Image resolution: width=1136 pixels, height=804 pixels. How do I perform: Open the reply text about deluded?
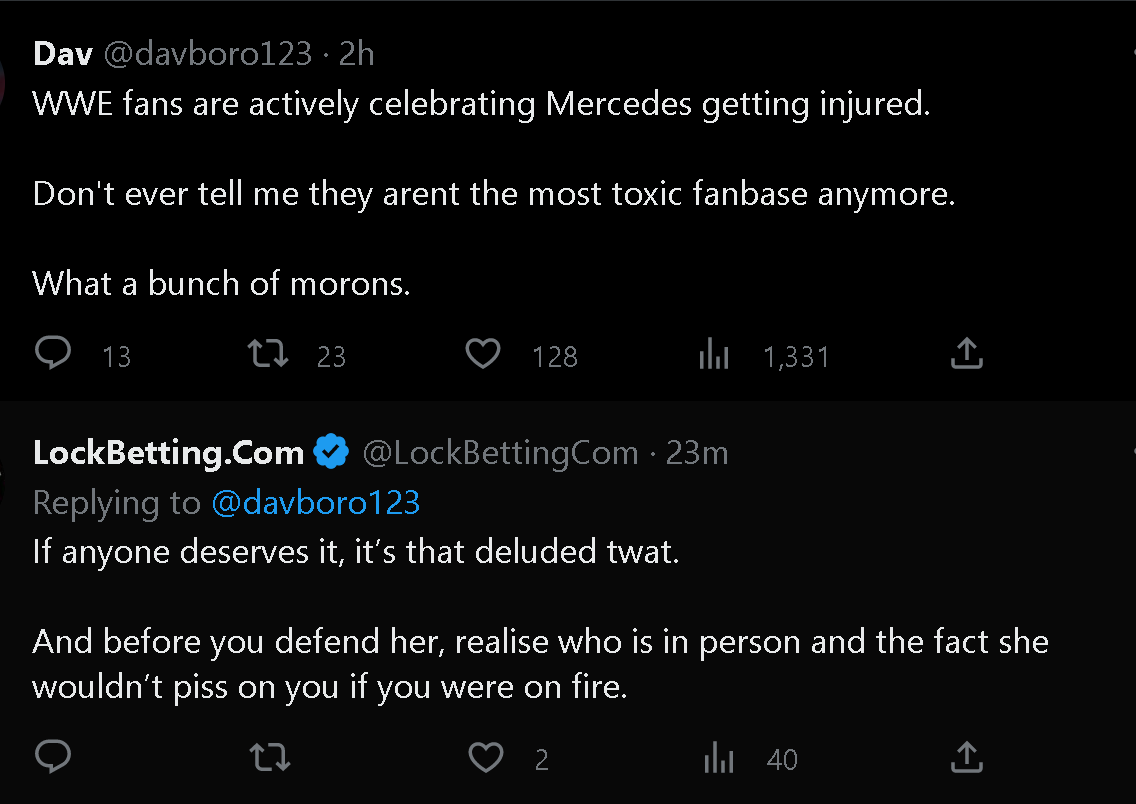coord(356,551)
